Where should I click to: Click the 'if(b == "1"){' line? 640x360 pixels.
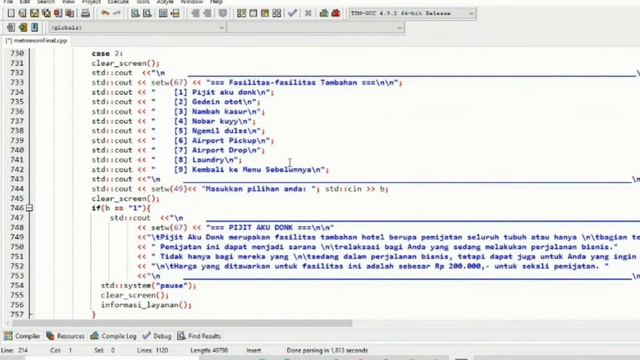[x=121, y=208]
